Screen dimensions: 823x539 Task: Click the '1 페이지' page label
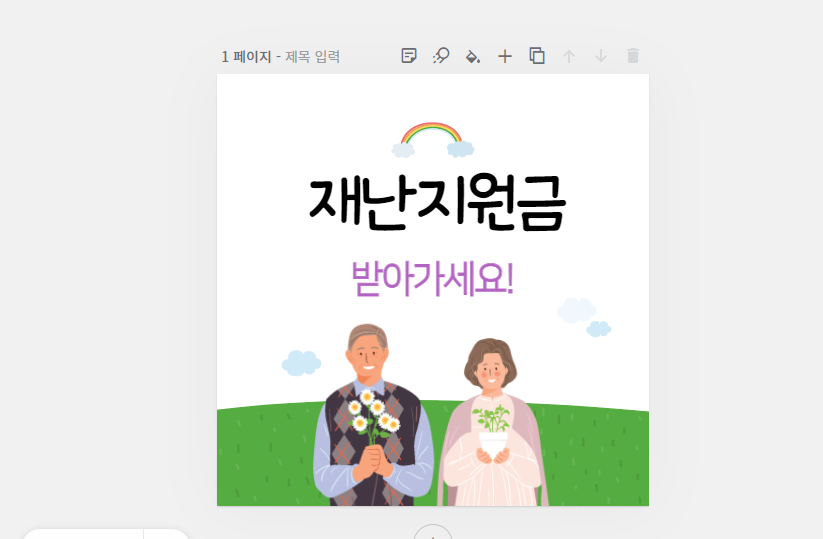click(x=246, y=56)
